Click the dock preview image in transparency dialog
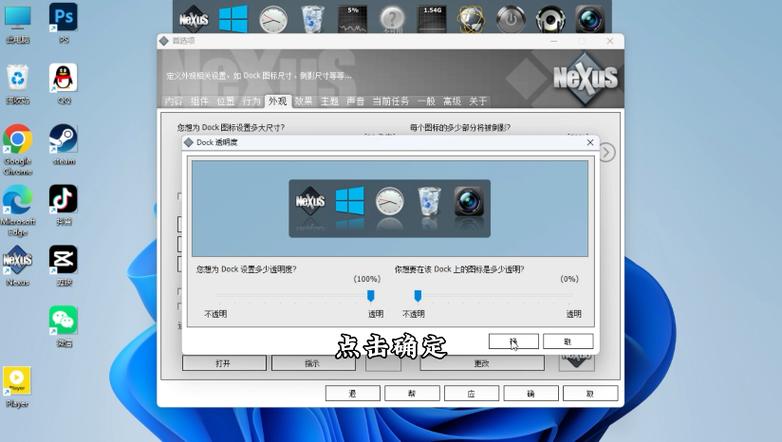 (390, 208)
